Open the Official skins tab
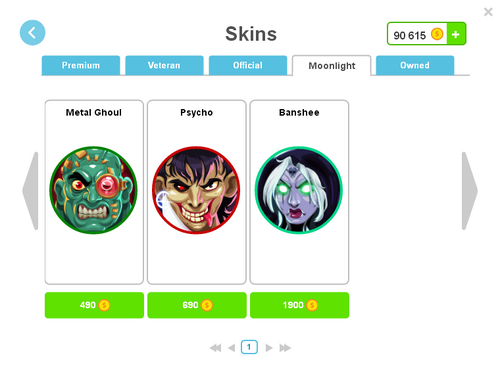 pos(248,65)
